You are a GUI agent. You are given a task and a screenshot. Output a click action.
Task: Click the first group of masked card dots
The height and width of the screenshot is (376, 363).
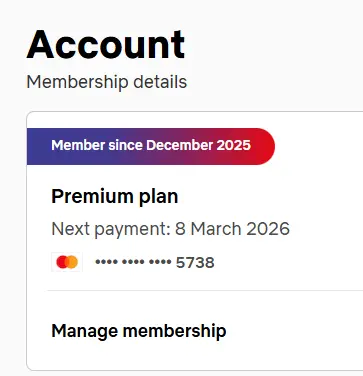pyautogui.click(x=107, y=262)
